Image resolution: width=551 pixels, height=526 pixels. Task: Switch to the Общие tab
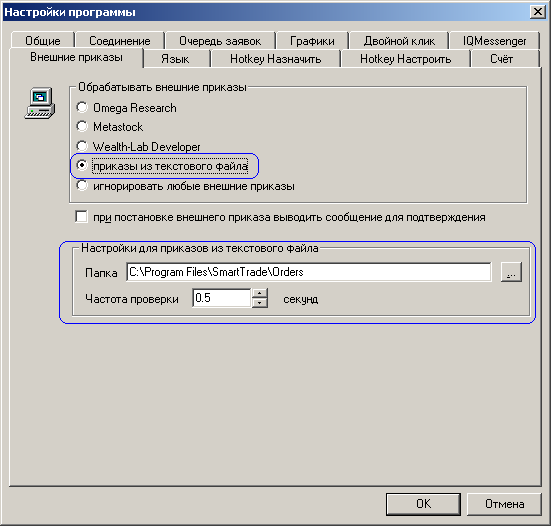click(x=43, y=41)
